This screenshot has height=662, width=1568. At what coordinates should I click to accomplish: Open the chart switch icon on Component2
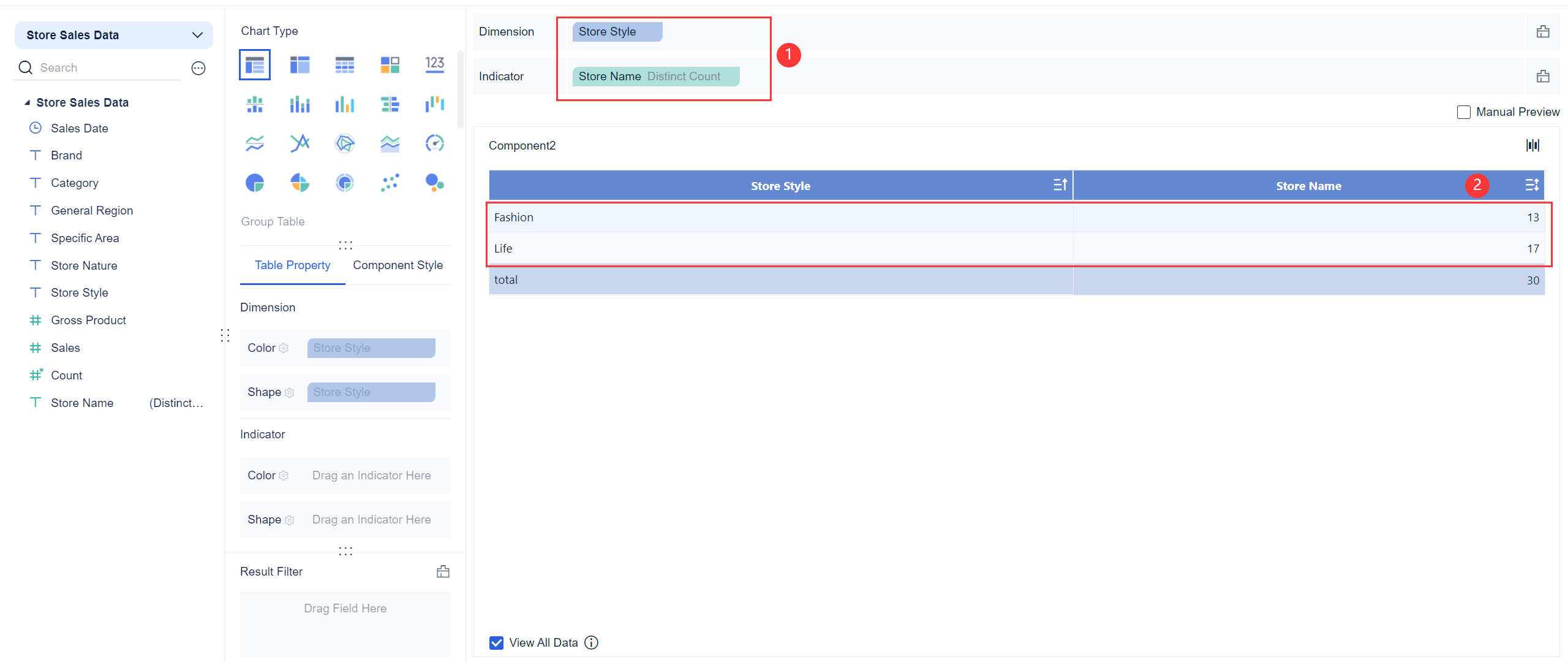point(1534,145)
